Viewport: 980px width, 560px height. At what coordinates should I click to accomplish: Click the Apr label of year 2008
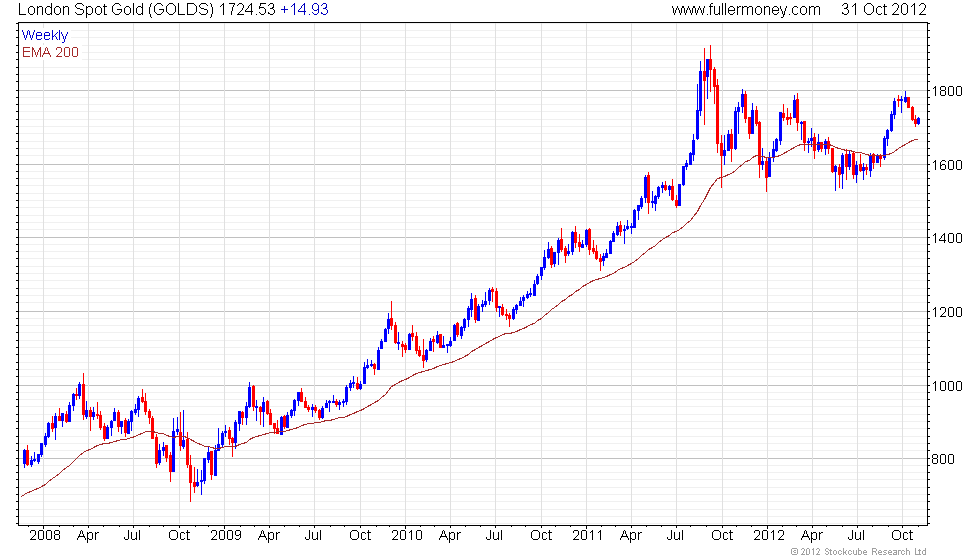pos(88,536)
